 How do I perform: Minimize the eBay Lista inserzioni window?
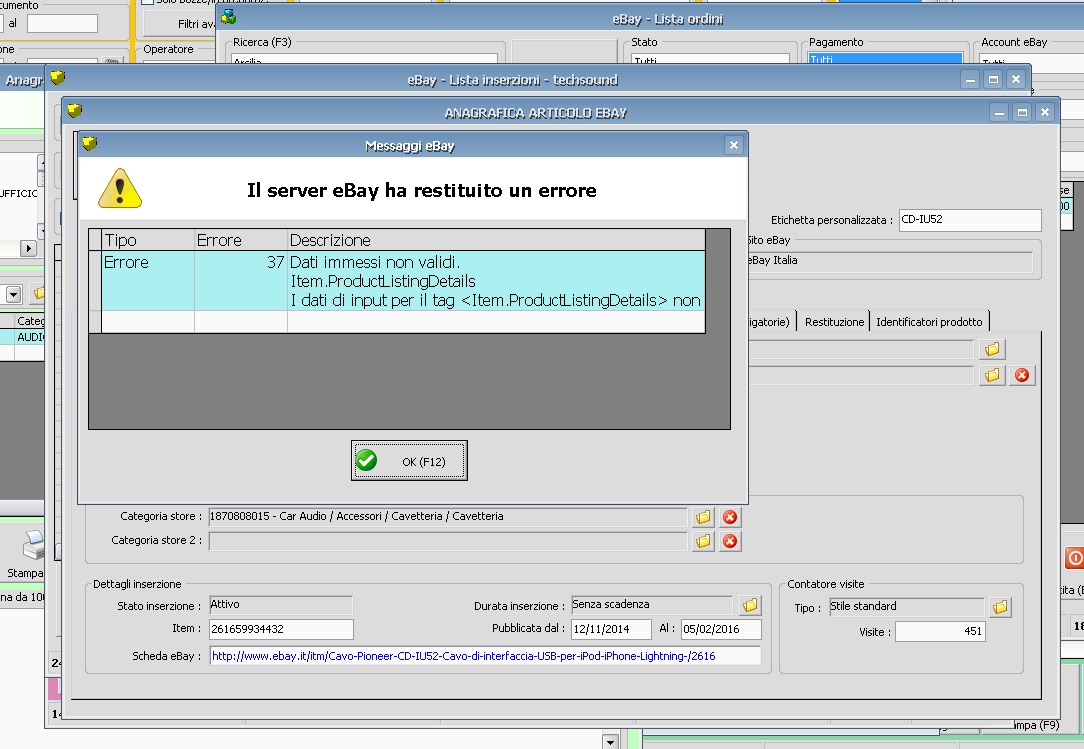[x=970, y=80]
